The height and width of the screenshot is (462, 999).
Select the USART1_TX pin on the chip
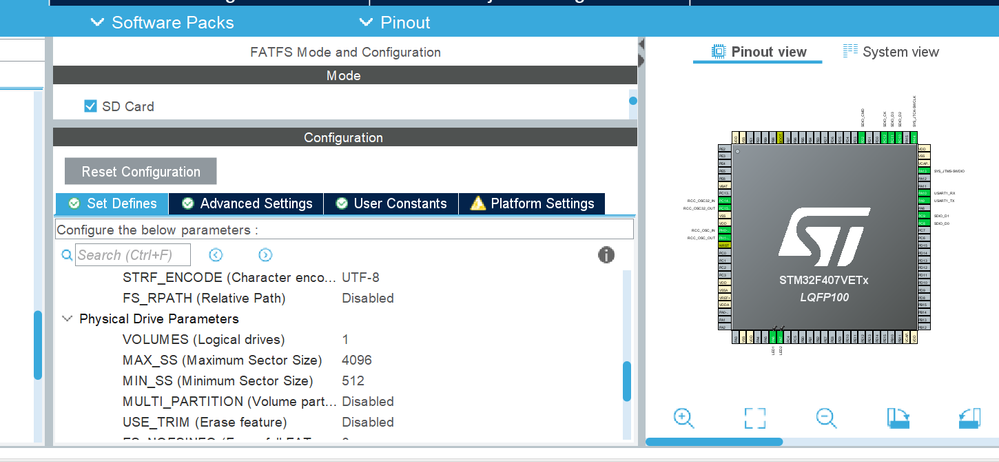coord(924,201)
